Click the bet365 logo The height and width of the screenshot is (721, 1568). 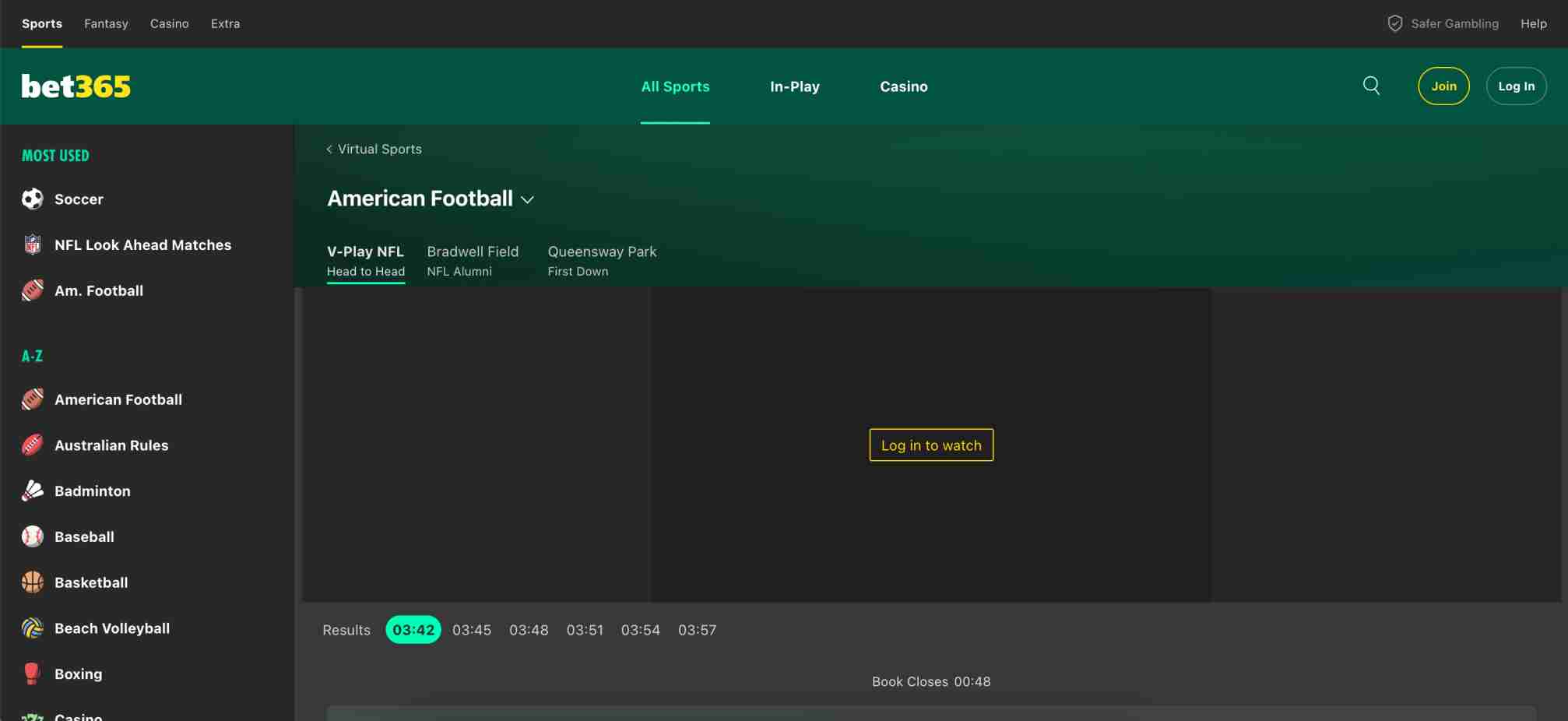(76, 86)
